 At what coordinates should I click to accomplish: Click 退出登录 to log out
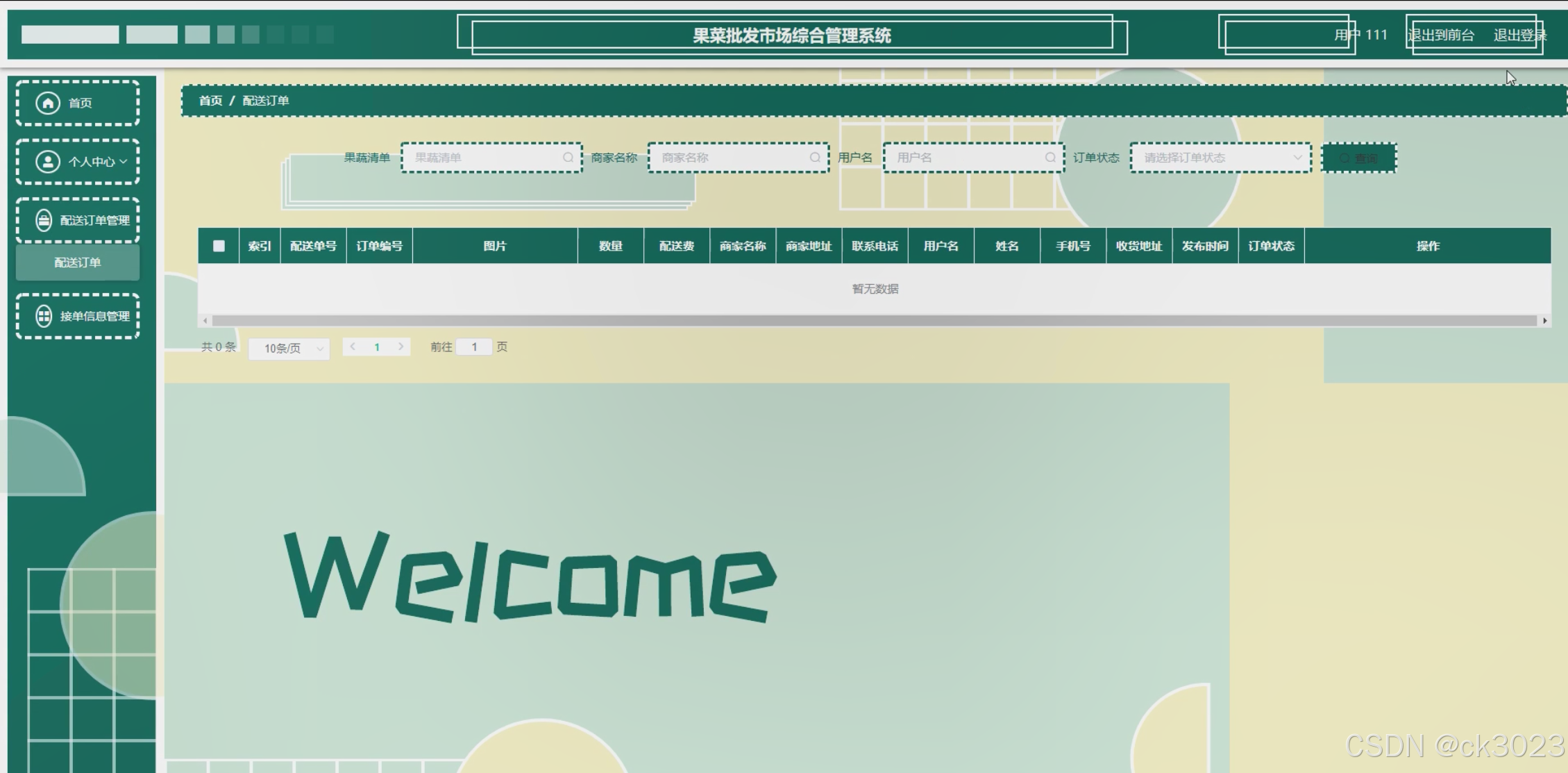tap(1519, 35)
